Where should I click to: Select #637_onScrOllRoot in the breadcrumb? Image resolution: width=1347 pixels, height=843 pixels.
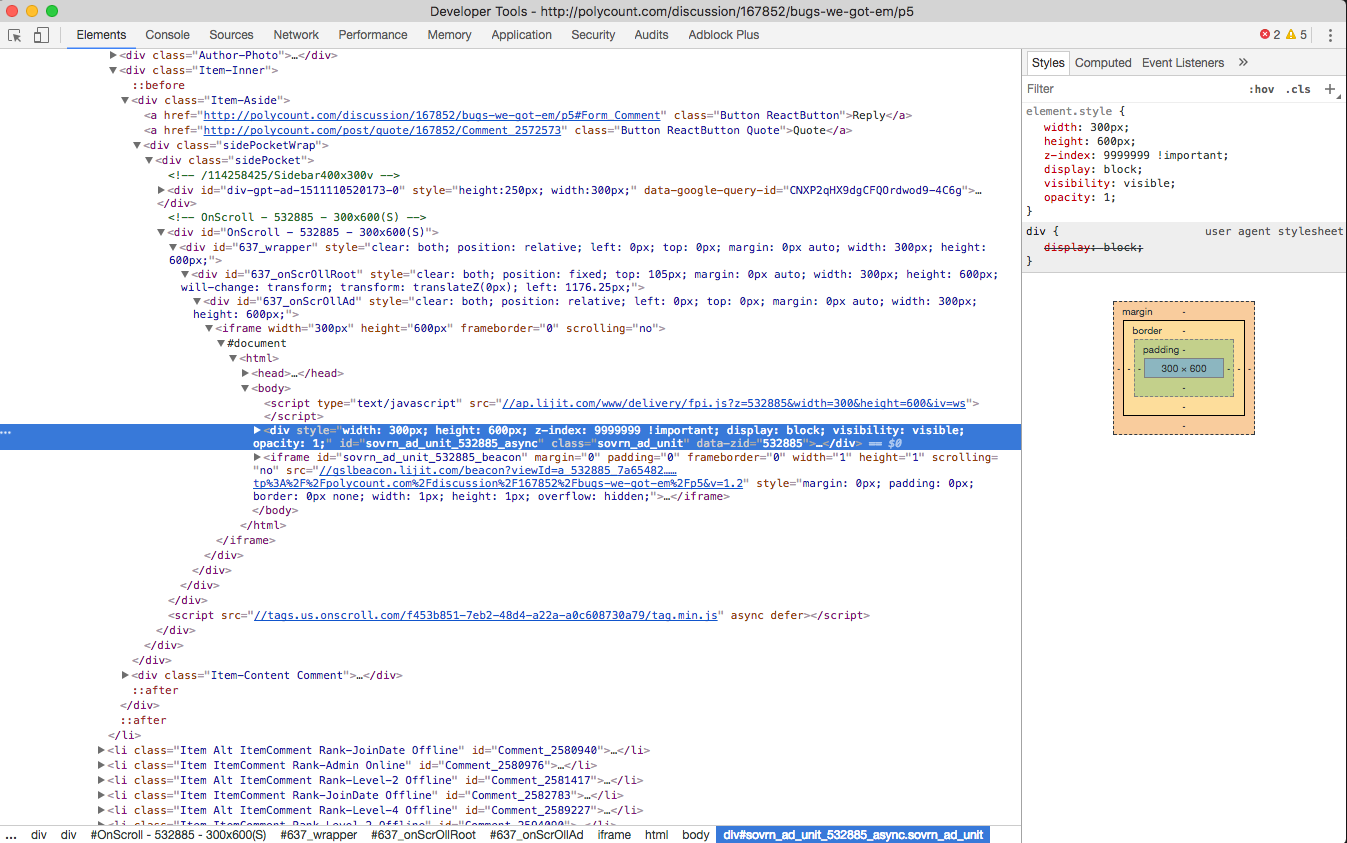point(423,834)
